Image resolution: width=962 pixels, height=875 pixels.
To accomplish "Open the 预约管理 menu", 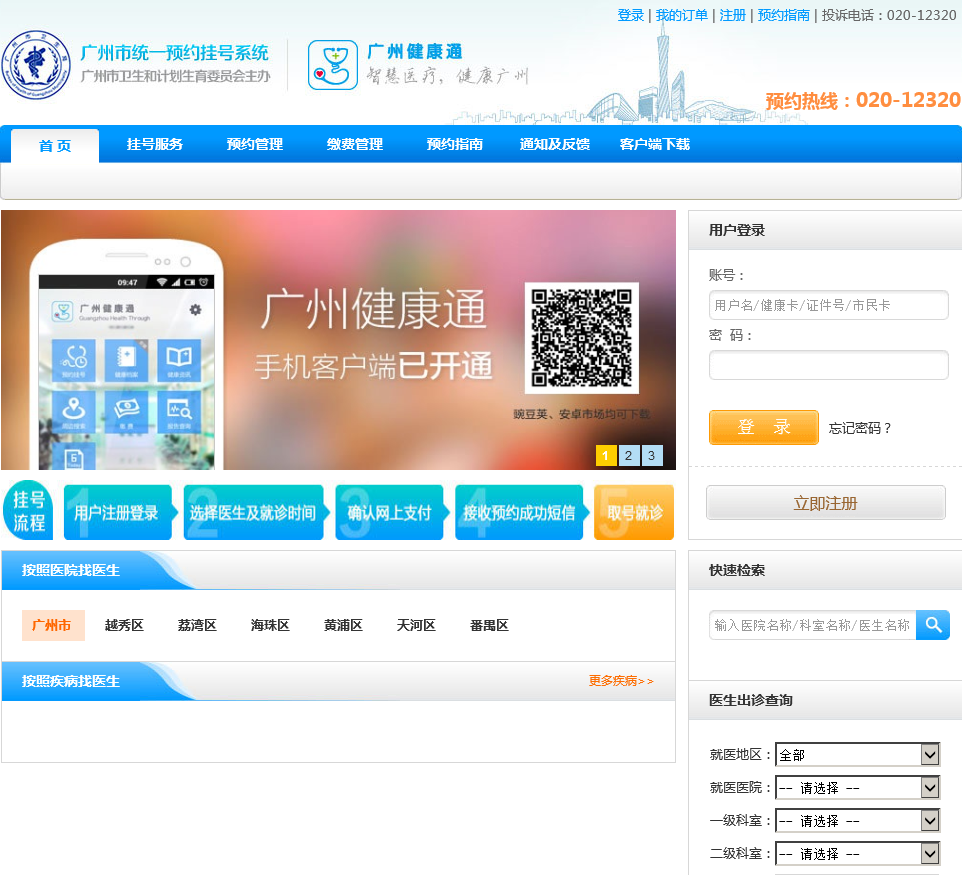I will [255, 144].
